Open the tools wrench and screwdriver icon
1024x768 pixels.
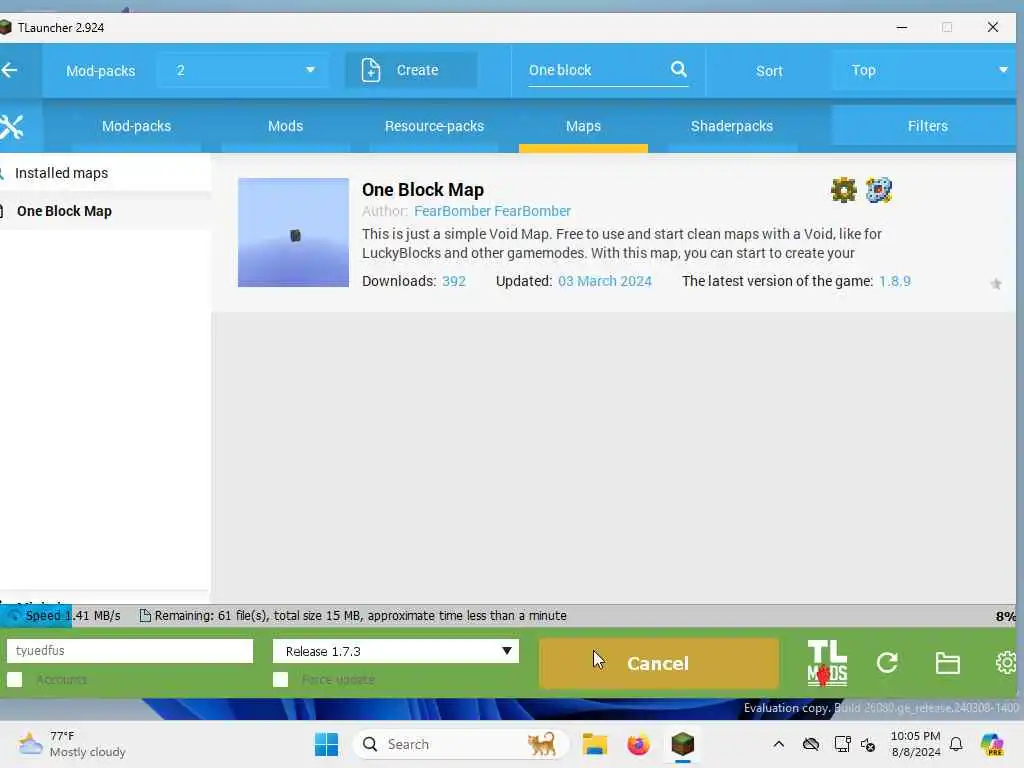(x=11, y=126)
